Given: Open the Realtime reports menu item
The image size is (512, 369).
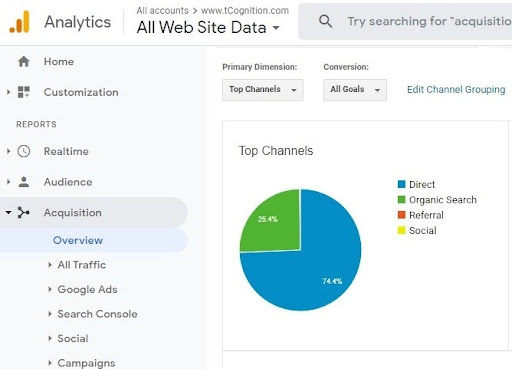Looking at the screenshot, I should click(66, 151).
